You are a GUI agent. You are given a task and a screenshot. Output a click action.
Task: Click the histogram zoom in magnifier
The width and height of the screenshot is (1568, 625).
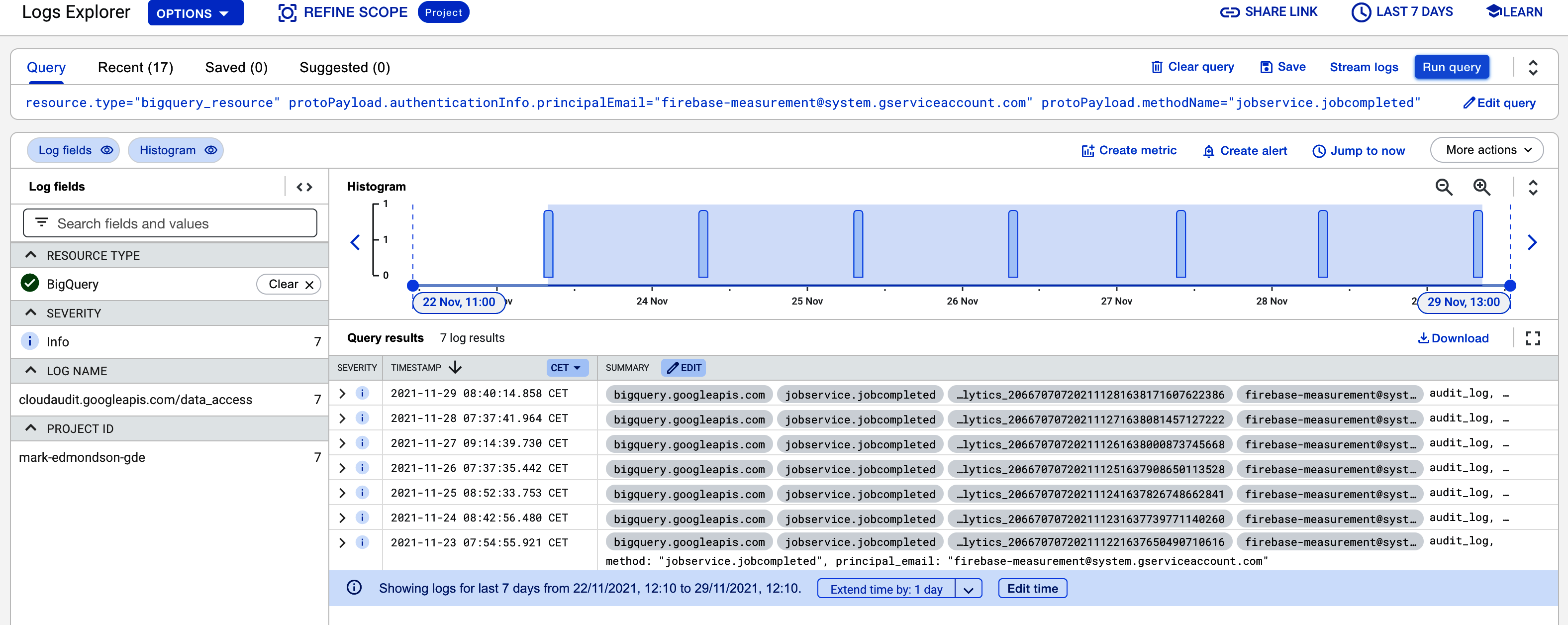pyautogui.click(x=1481, y=187)
